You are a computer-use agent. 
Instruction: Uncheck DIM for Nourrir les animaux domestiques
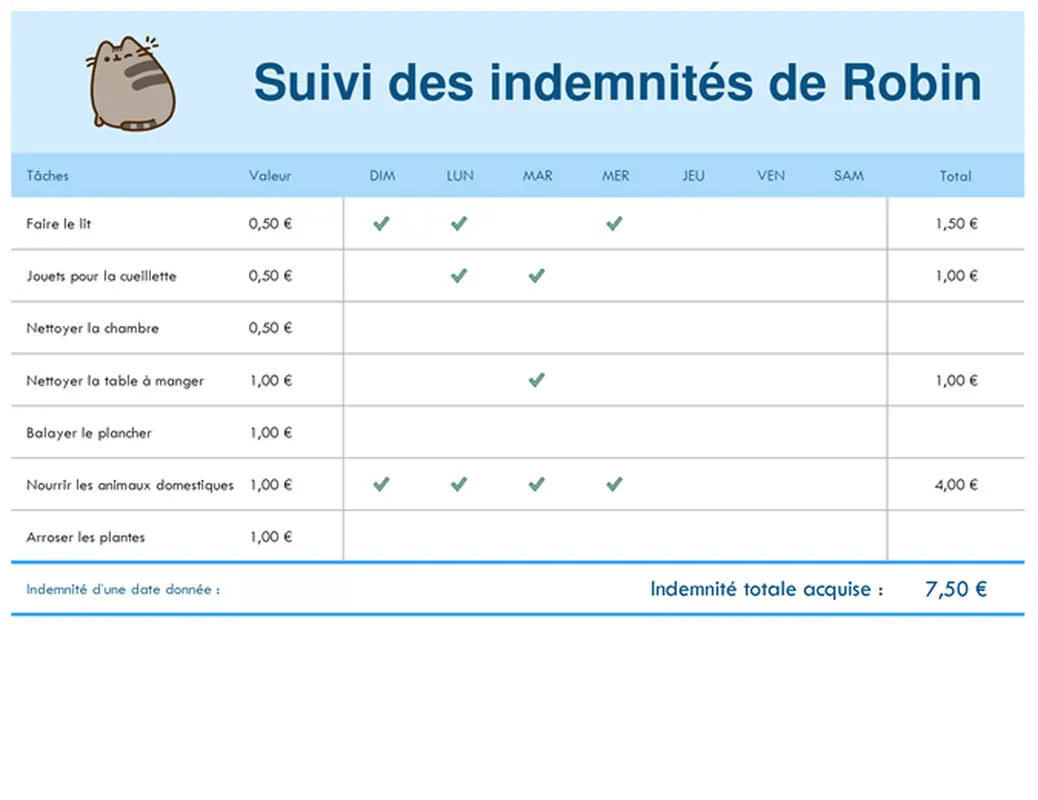pos(380,484)
